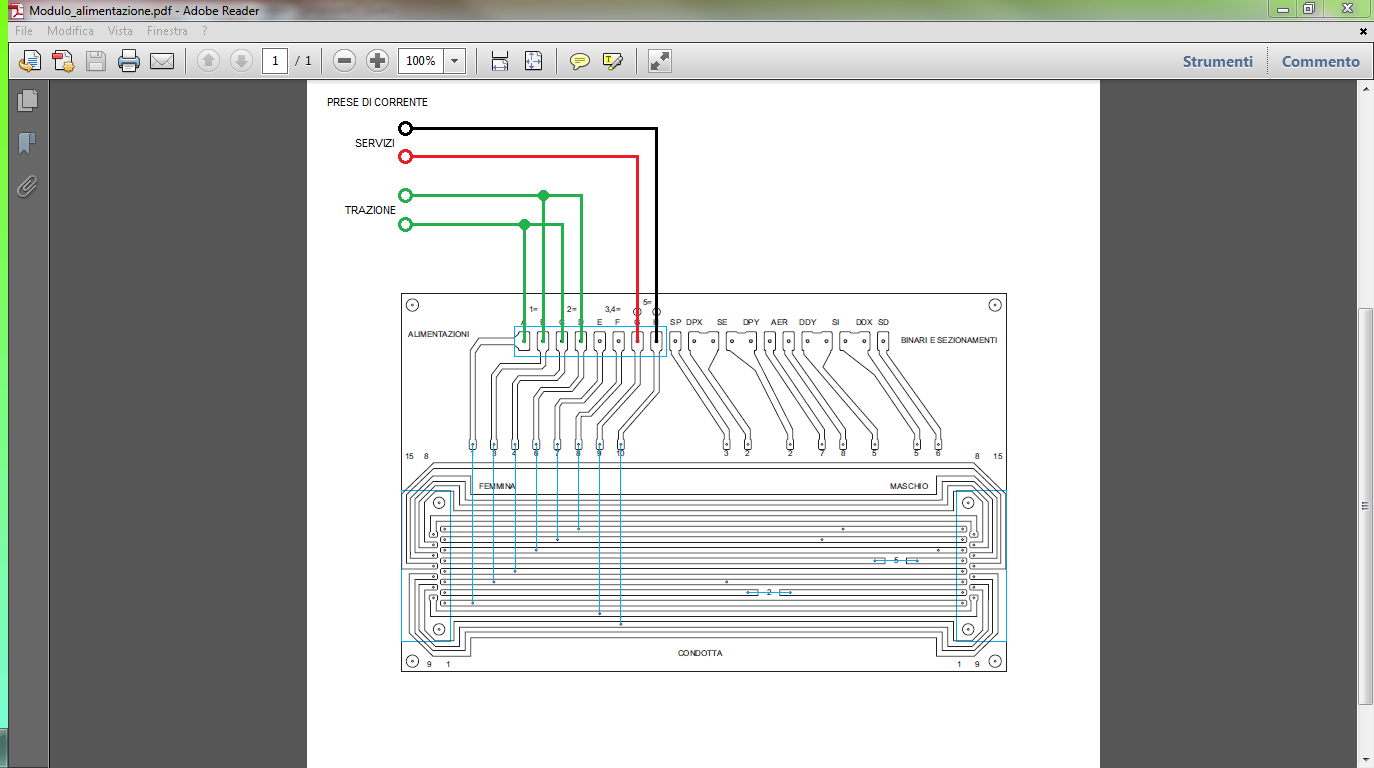
Task: Go to previous page arrow
Action: click(208, 61)
